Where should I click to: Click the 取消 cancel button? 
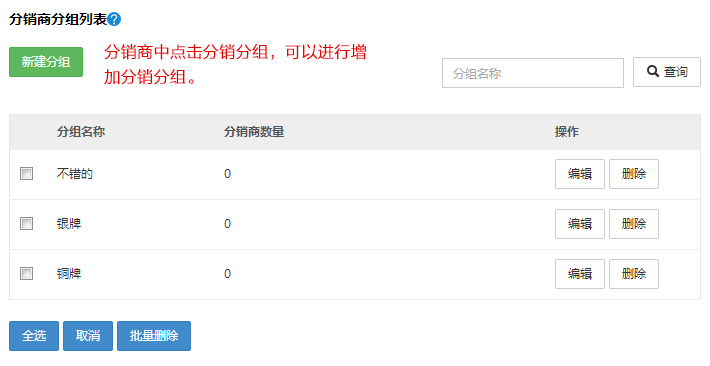pyautogui.click(x=88, y=336)
